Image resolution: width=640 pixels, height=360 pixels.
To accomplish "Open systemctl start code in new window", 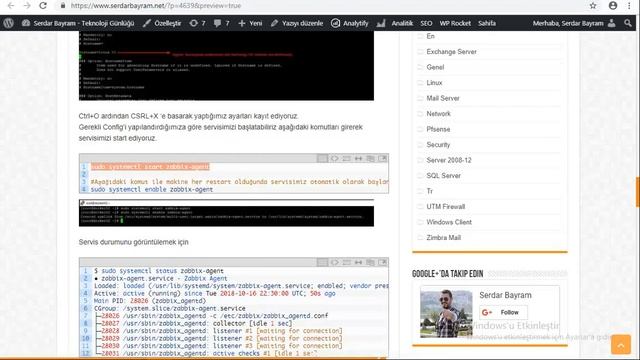I will point(382,158).
